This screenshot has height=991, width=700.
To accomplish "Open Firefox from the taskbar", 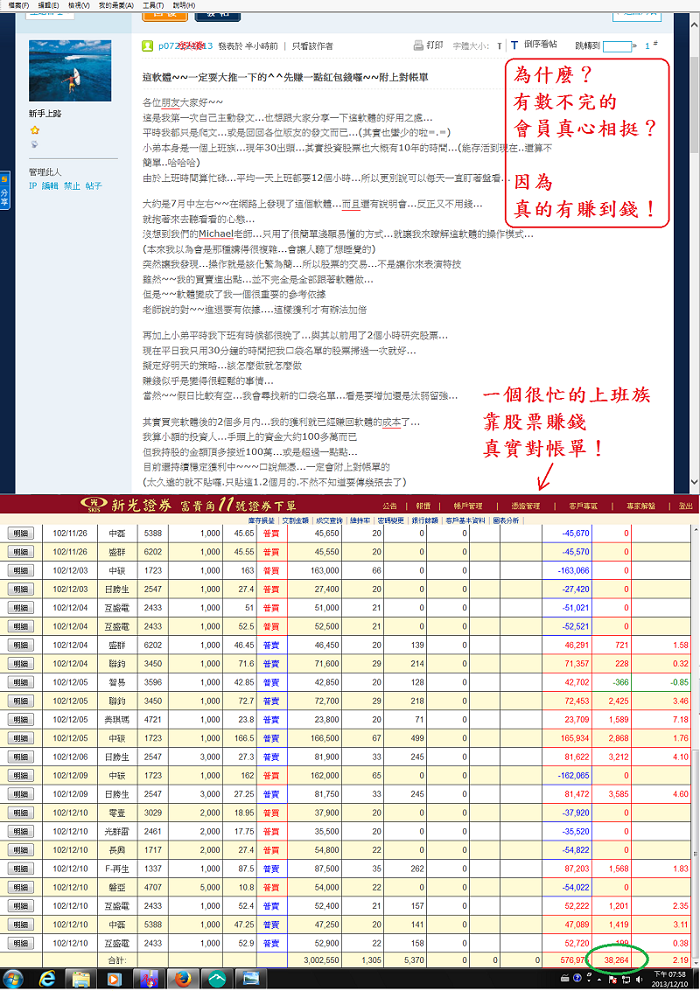I will point(183,979).
